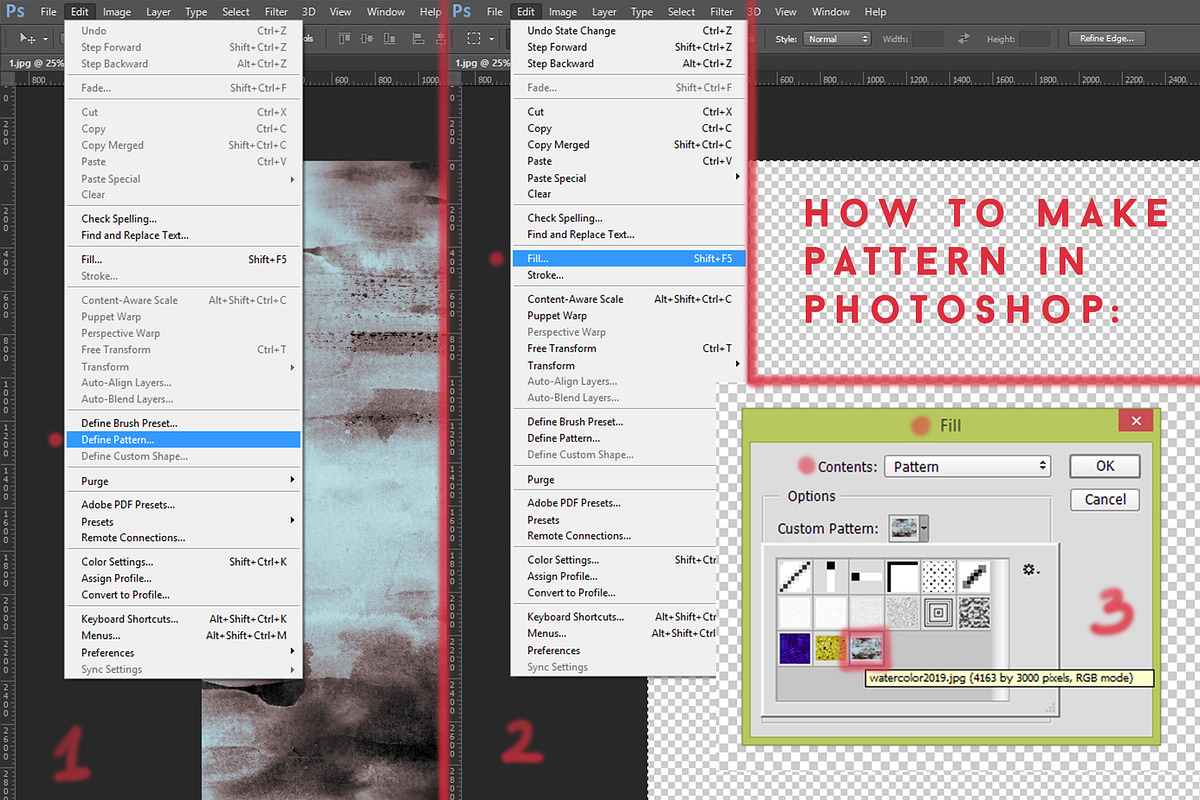Click the Photoshop Ps logo in the left window
1200x800 pixels.
pos(14,11)
